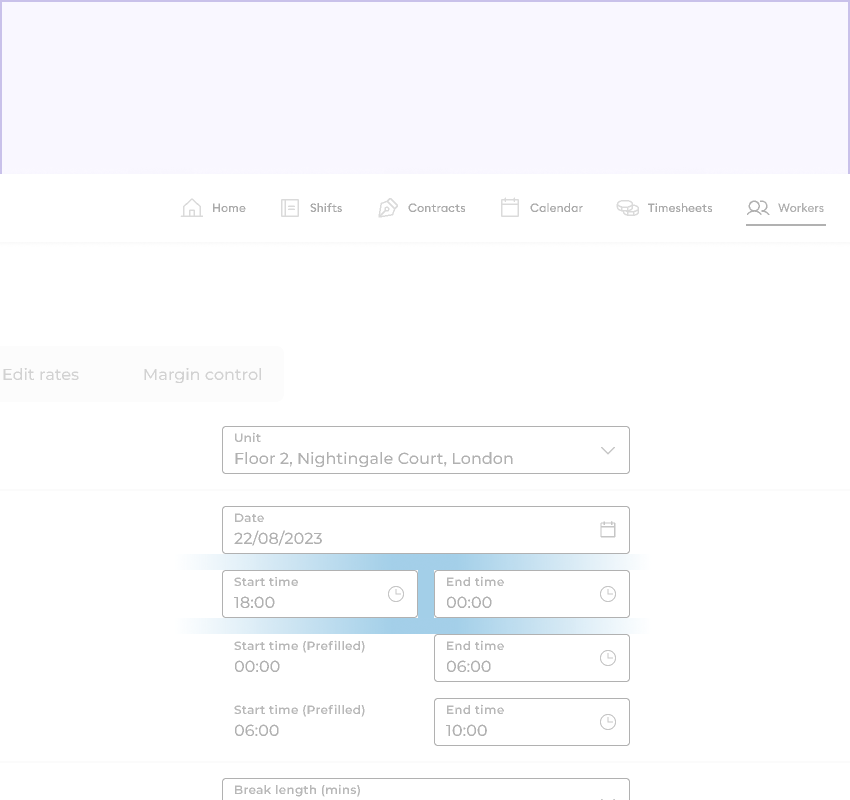Click the End time field showing 00:00

coord(532,594)
